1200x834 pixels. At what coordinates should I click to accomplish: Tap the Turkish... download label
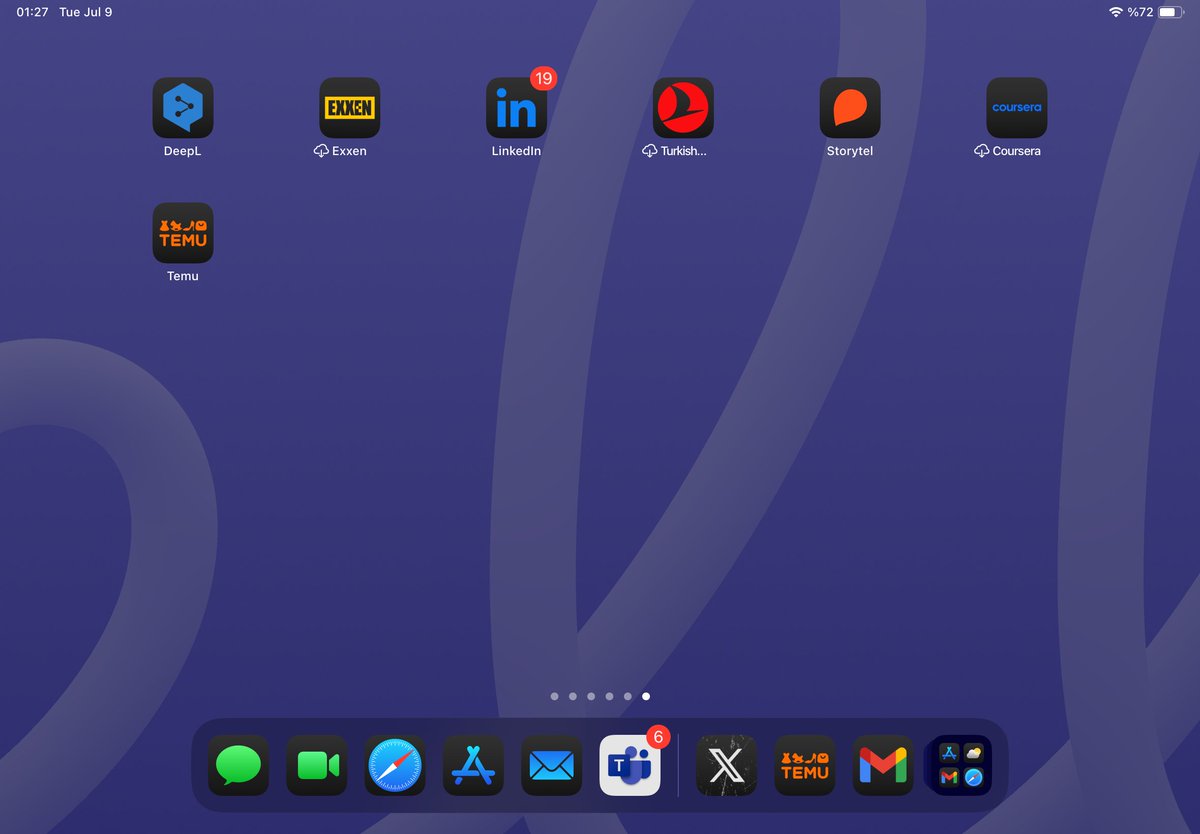coord(674,151)
